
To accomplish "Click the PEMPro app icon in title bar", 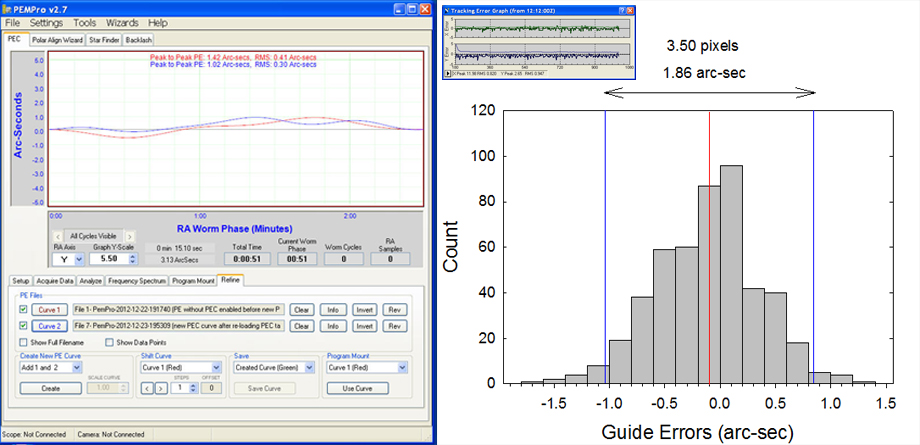I will (8, 9).
